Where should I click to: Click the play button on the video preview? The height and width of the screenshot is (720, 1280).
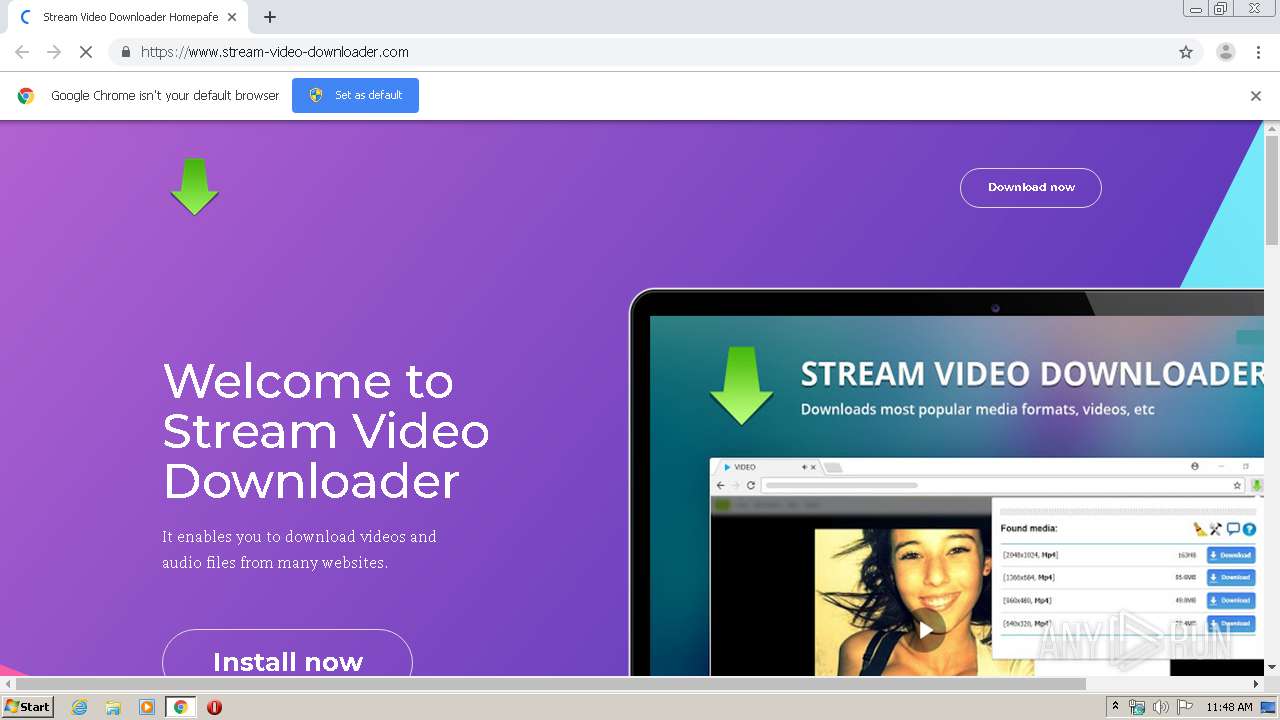tap(926, 630)
